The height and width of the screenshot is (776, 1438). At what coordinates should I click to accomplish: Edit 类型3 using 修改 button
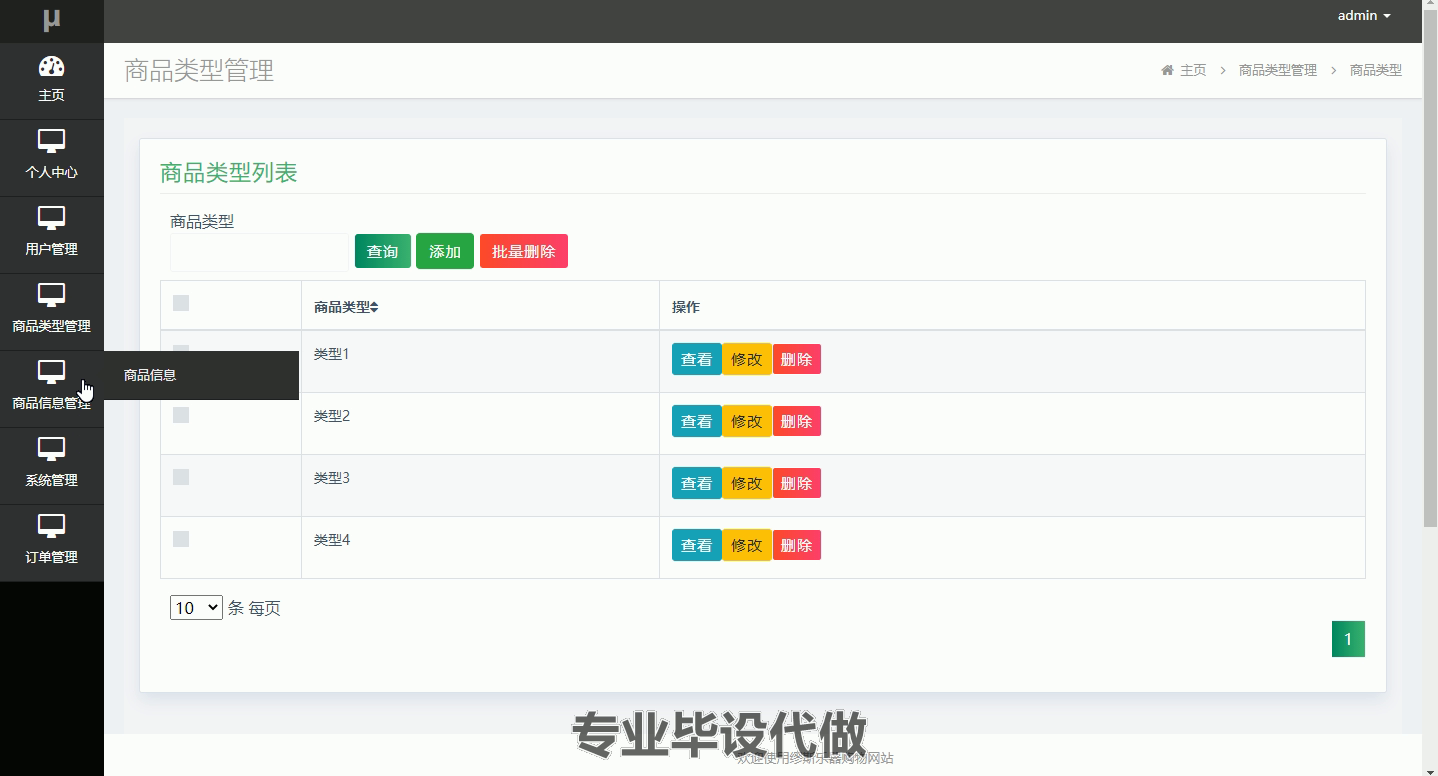point(747,484)
